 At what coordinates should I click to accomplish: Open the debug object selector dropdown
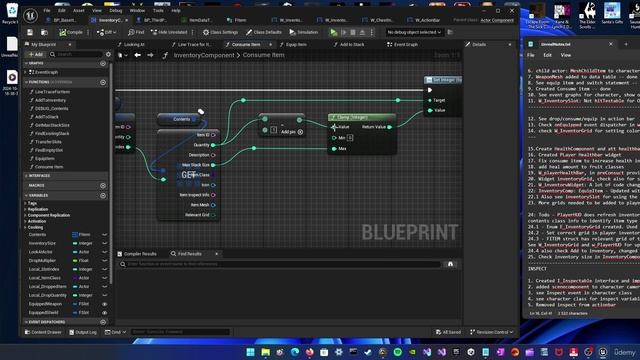tap(414, 32)
